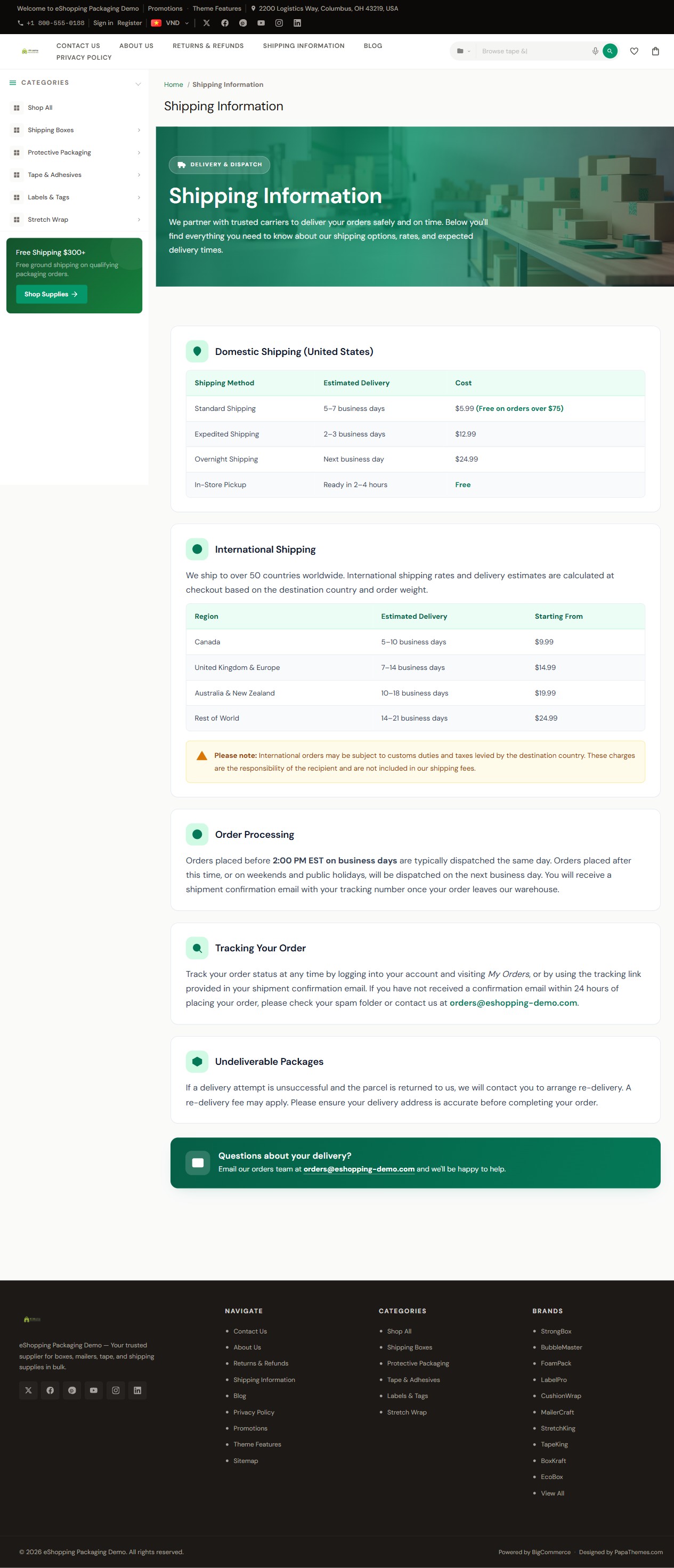Expand the Stretch Wrap submenu arrow
This screenshot has width=674, height=1568.
click(x=139, y=220)
